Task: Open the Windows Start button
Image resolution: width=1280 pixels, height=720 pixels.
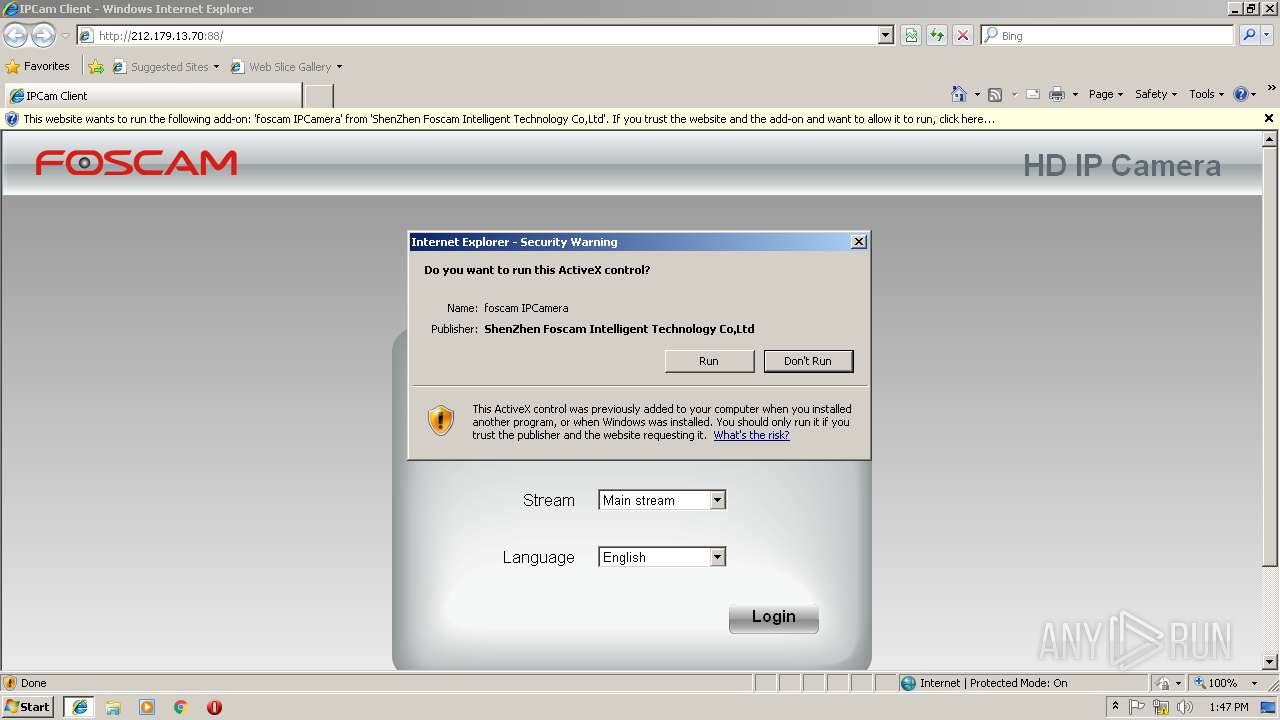Action: tap(29, 707)
